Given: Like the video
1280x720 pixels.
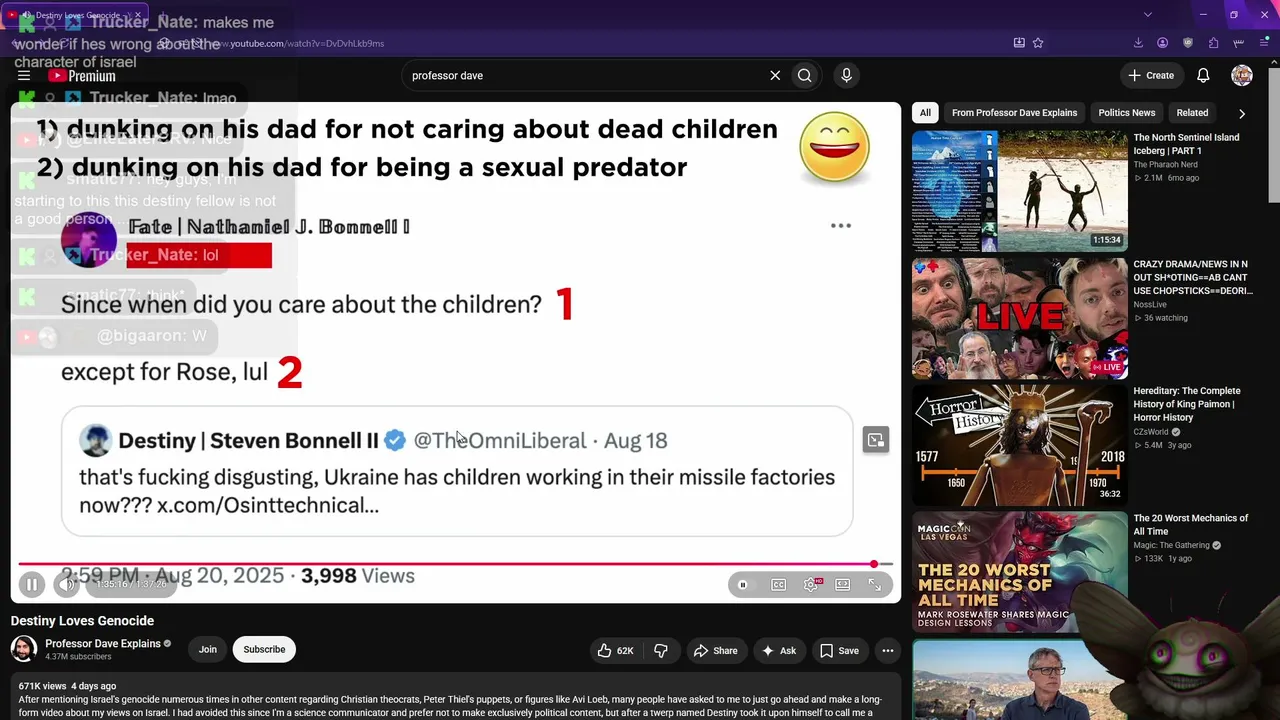Looking at the screenshot, I should click(x=616, y=650).
